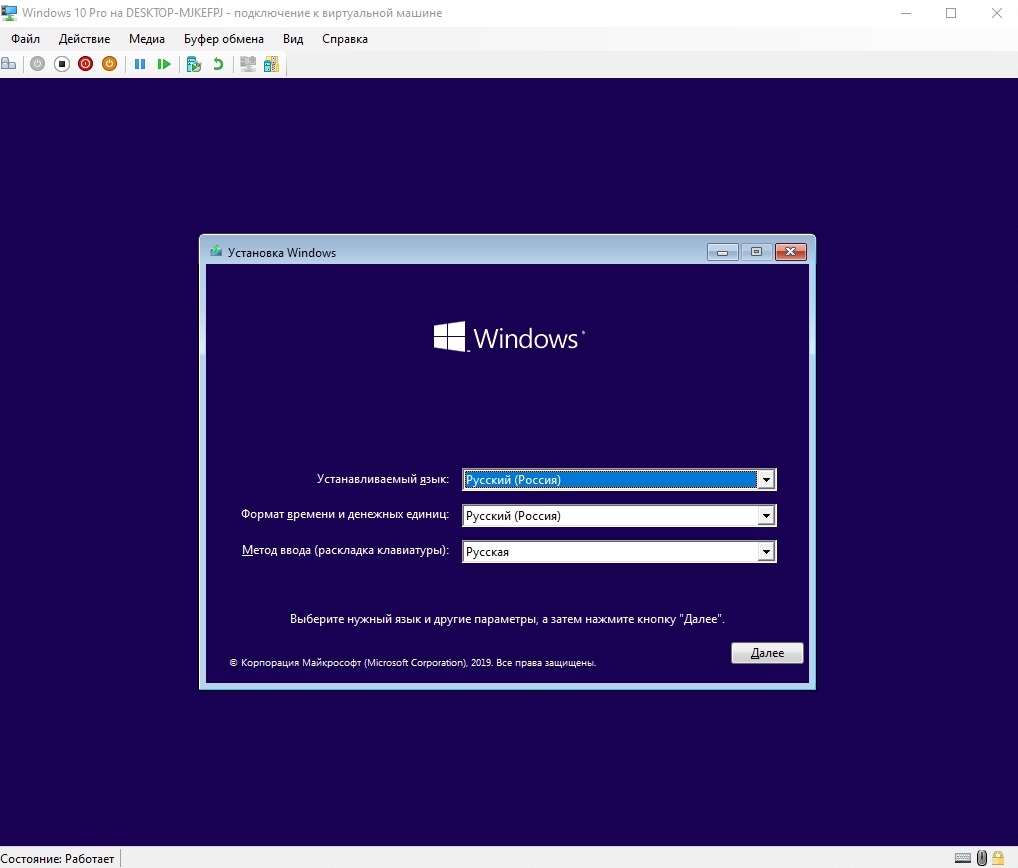
Task: Pause the virtual machine
Action: pos(140,64)
